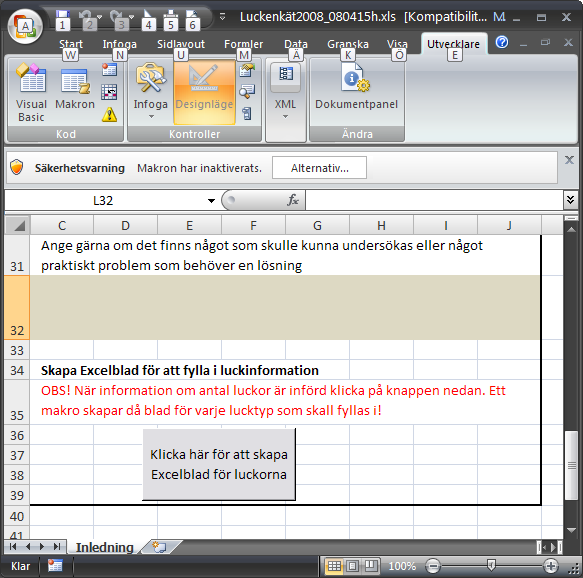Screen dimensions: 583x578
Task: Click the formula bar input field
Action: click(x=434, y=200)
